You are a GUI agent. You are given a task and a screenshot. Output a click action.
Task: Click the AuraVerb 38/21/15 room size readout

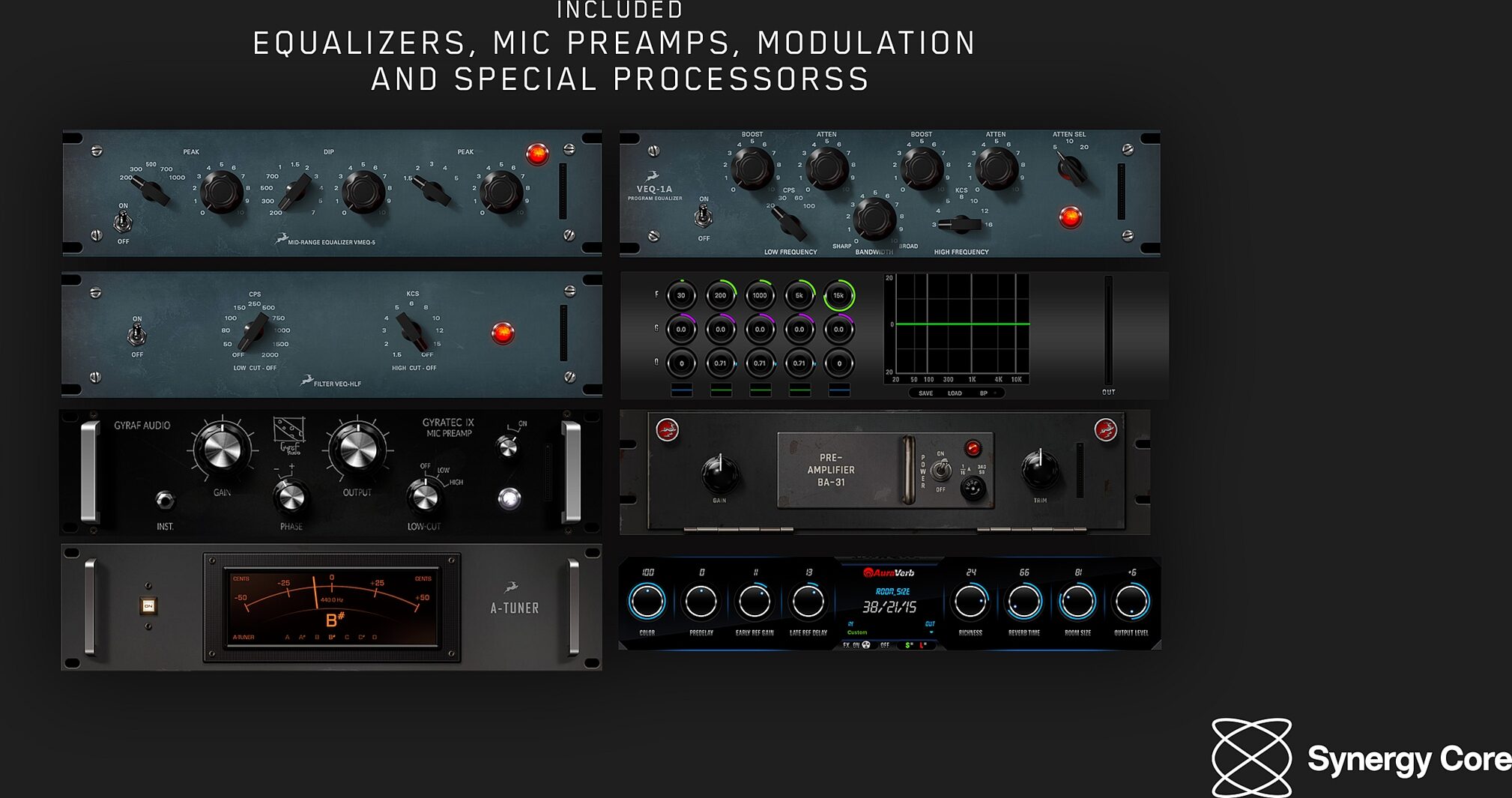click(x=889, y=607)
